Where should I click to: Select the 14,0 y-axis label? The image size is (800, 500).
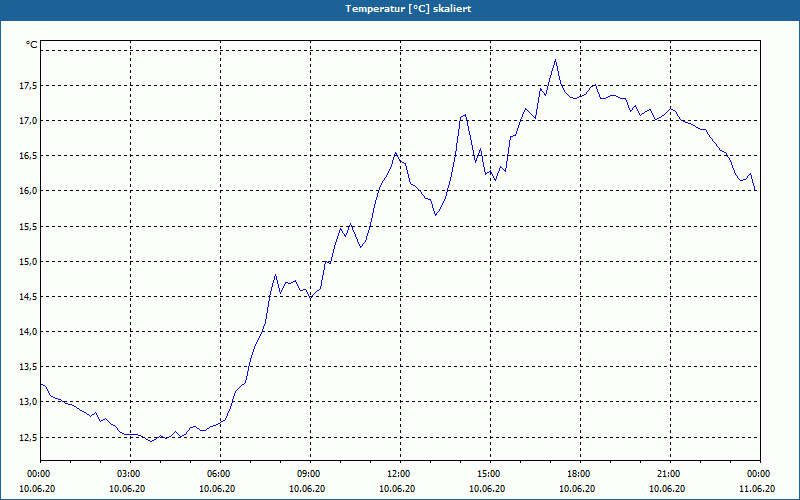(28, 332)
